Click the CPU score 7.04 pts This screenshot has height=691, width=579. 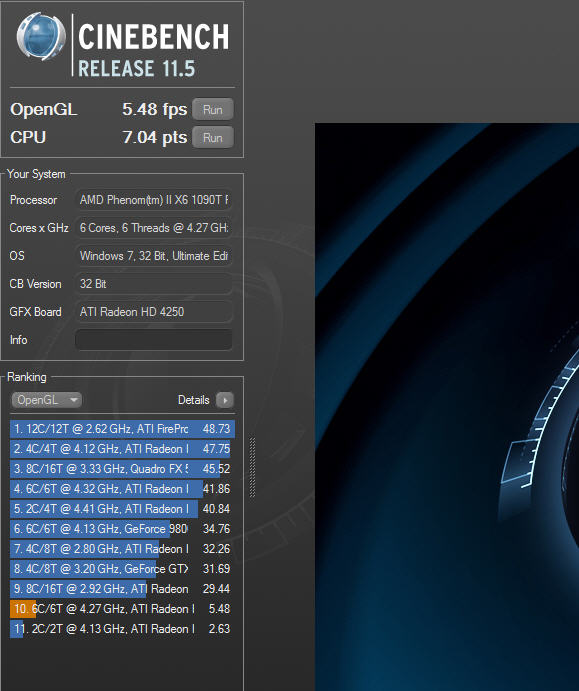(x=155, y=137)
